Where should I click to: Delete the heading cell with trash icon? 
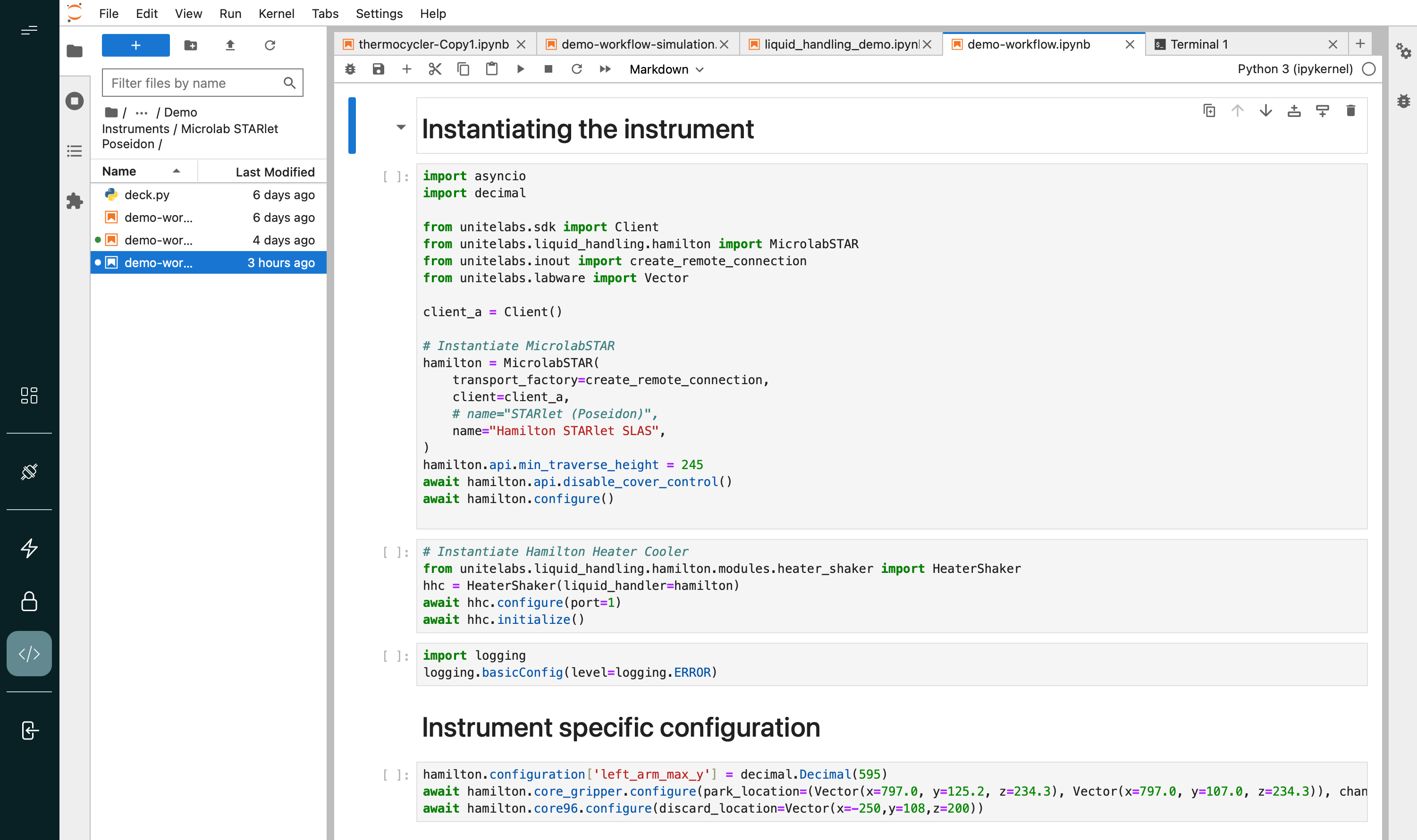tap(1351, 110)
